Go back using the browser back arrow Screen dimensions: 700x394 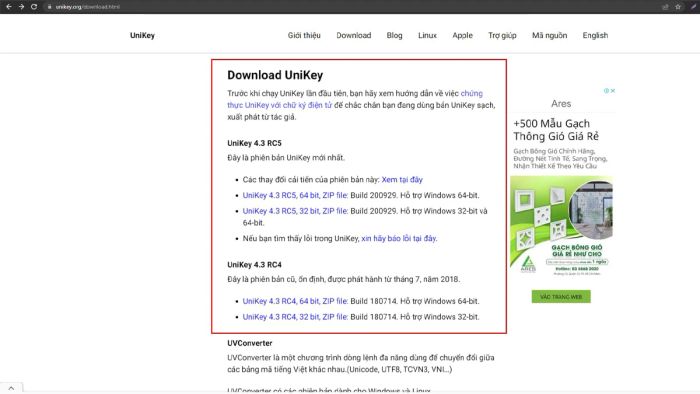pos(8,7)
